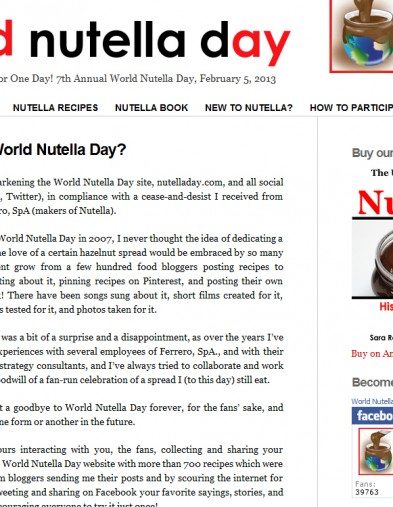The image size is (393, 507).
Task: Click the Become a fan sidebar heading
Action: click(x=372, y=382)
